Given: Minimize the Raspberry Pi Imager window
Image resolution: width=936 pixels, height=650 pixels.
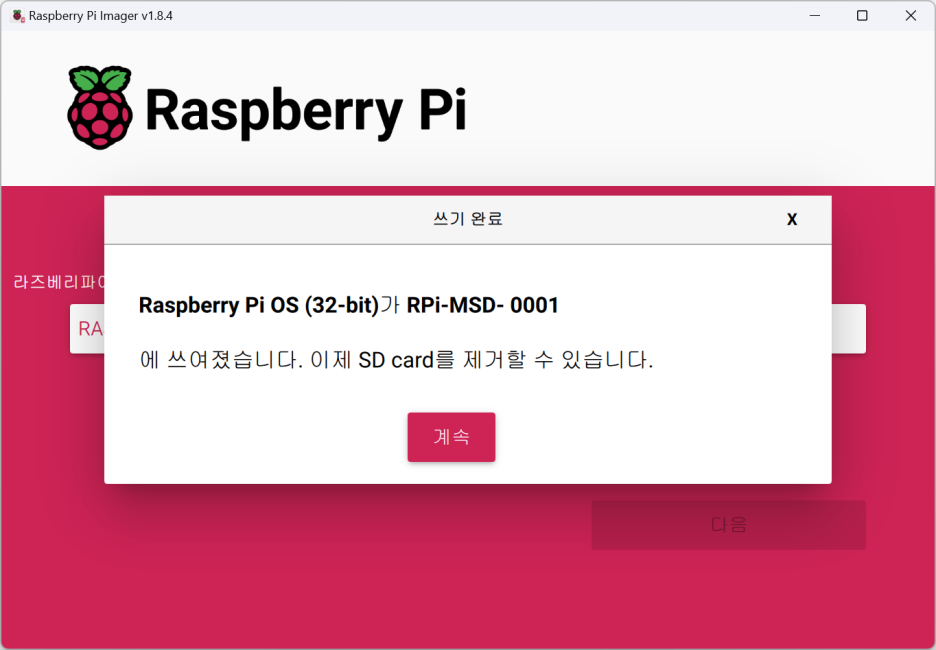Looking at the screenshot, I should pos(815,16).
